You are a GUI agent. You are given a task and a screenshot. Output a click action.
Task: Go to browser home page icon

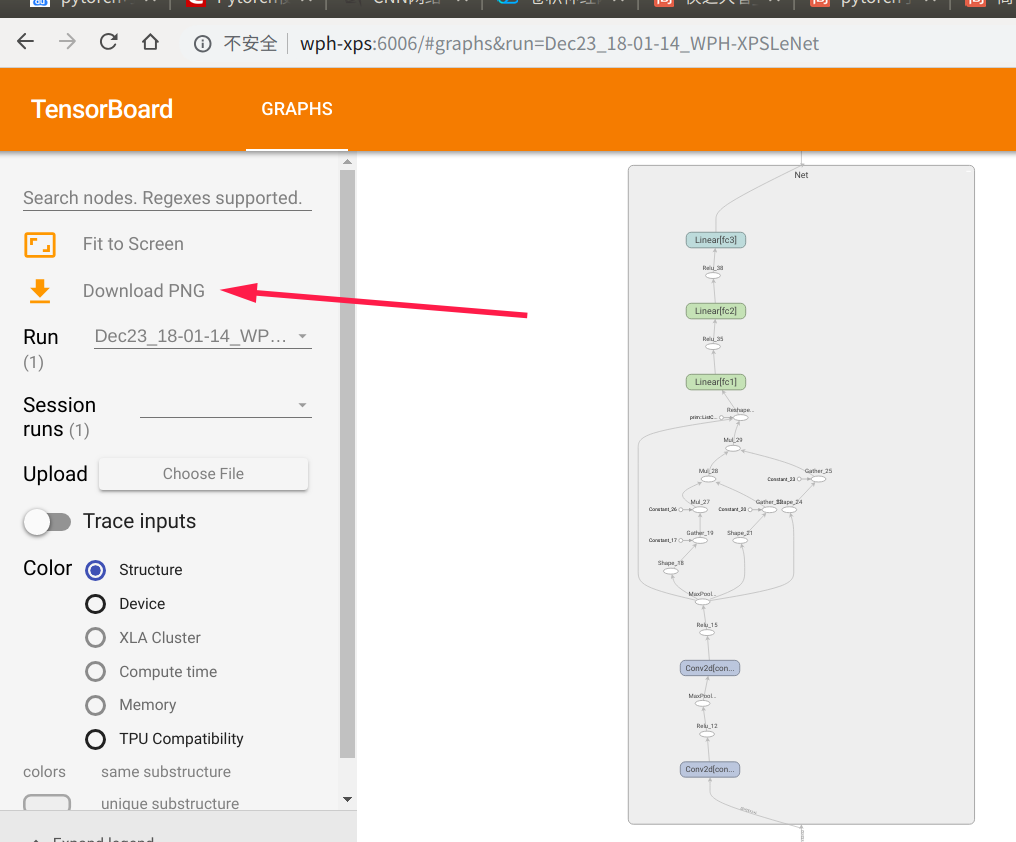click(150, 42)
